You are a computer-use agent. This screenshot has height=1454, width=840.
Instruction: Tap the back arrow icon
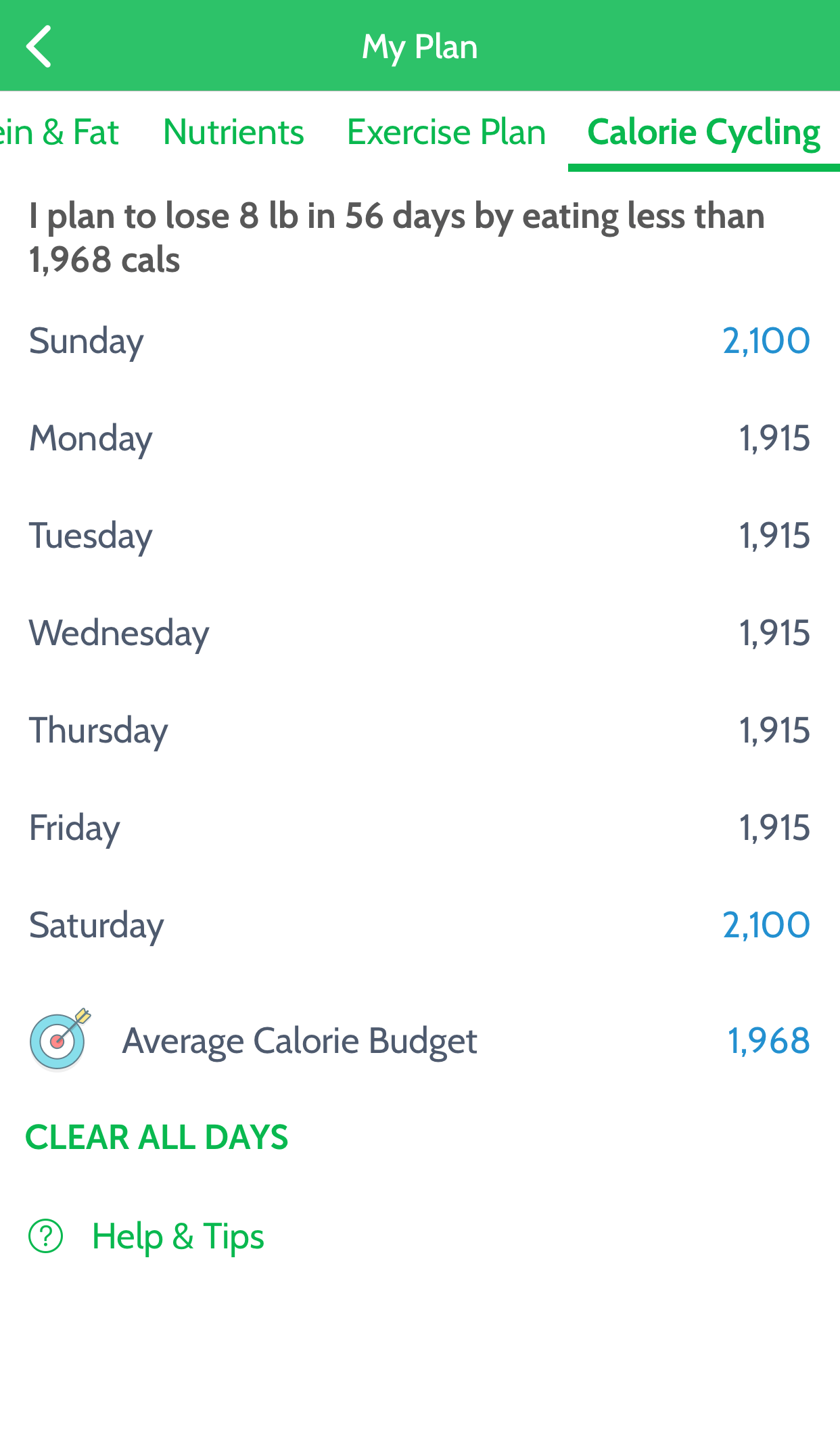pyautogui.click(x=39, y=47)
